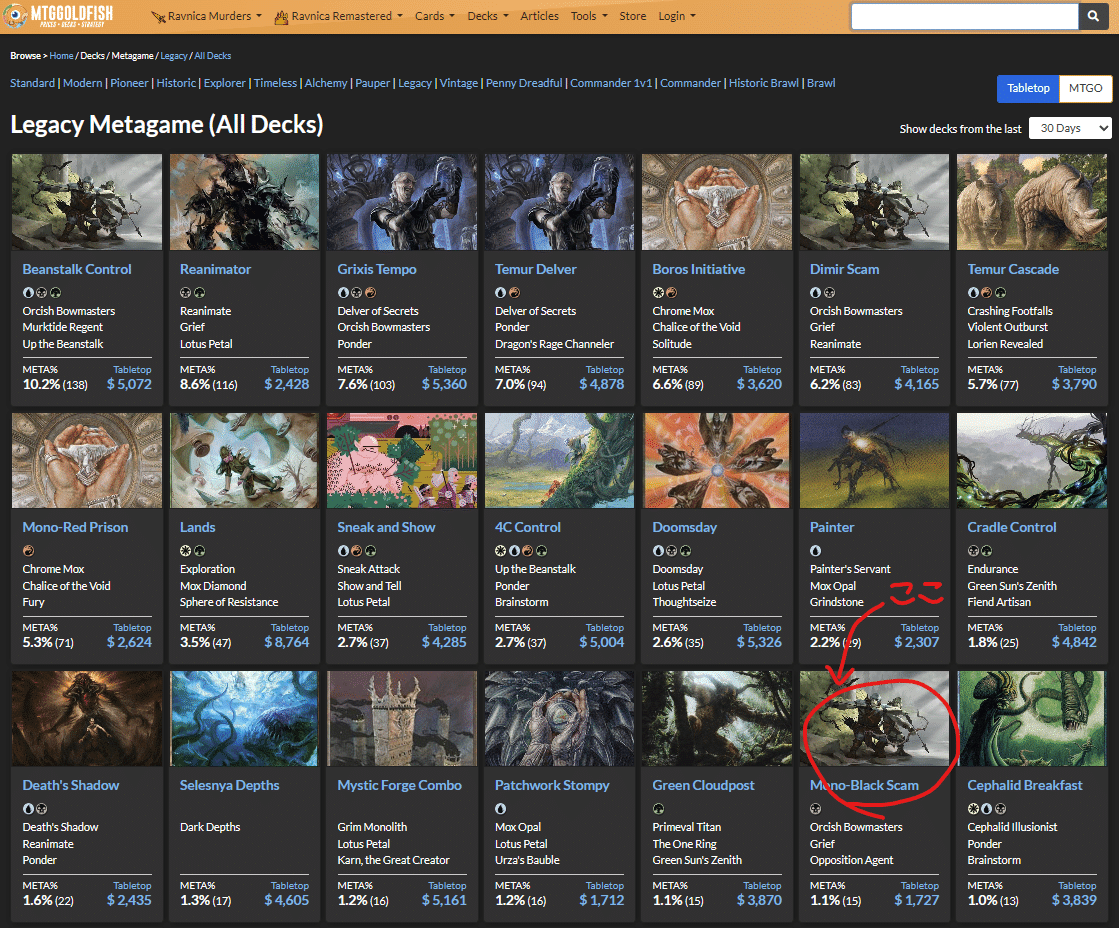Open the Doomsday deck artwork
This screenshot has width=1119, height=928.
tap(717, 460)
